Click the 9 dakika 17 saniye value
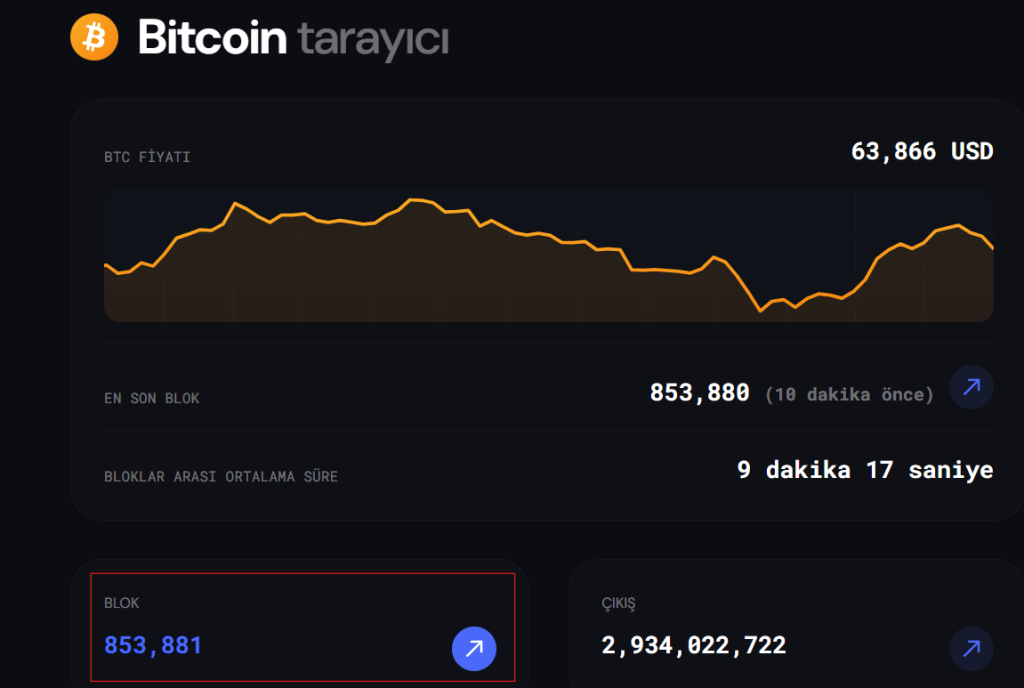The height and width of the screenshot is (688, 1024). point(864,470)
